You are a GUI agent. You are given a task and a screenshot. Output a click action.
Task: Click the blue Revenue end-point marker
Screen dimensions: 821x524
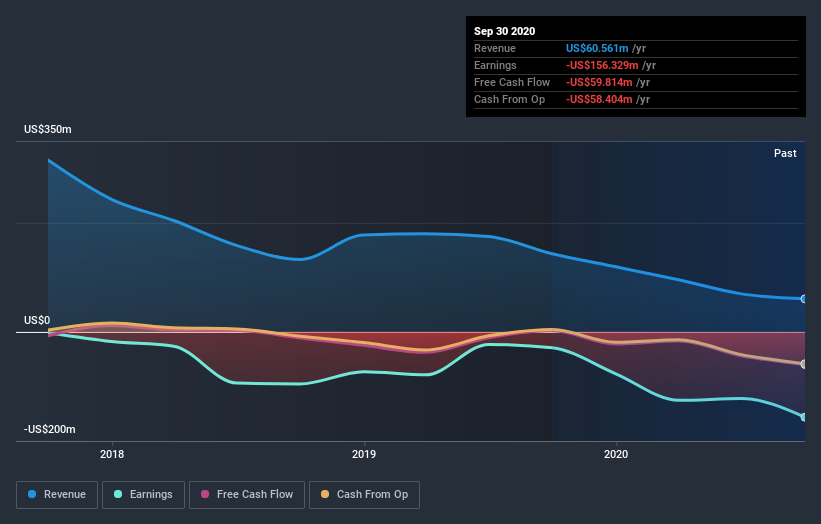coord(803,299)
